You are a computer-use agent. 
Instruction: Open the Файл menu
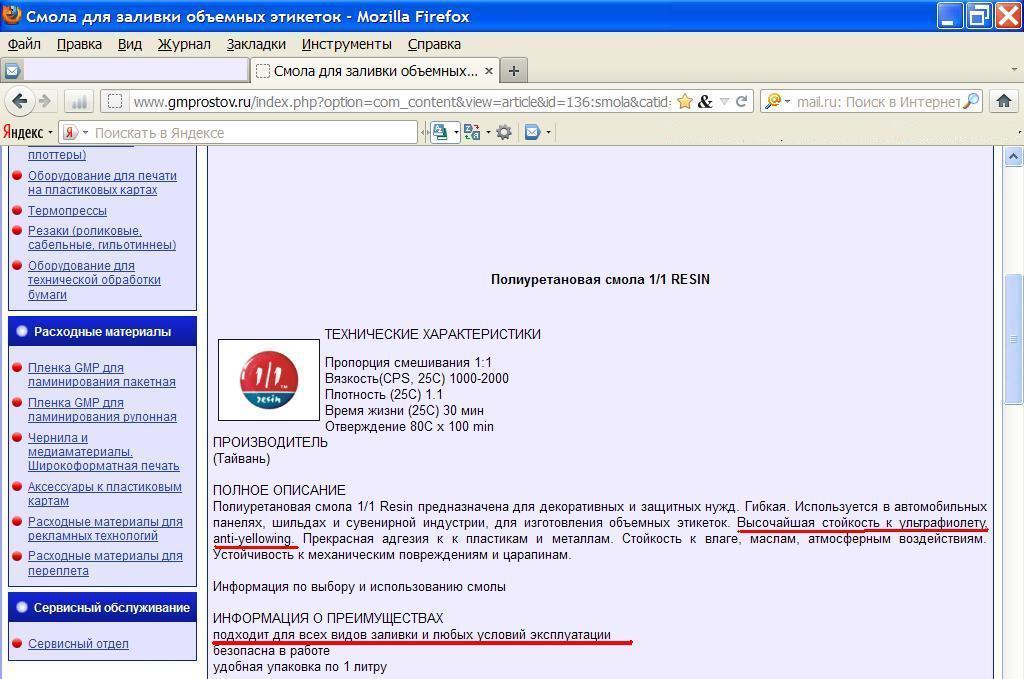pos(24,44)
